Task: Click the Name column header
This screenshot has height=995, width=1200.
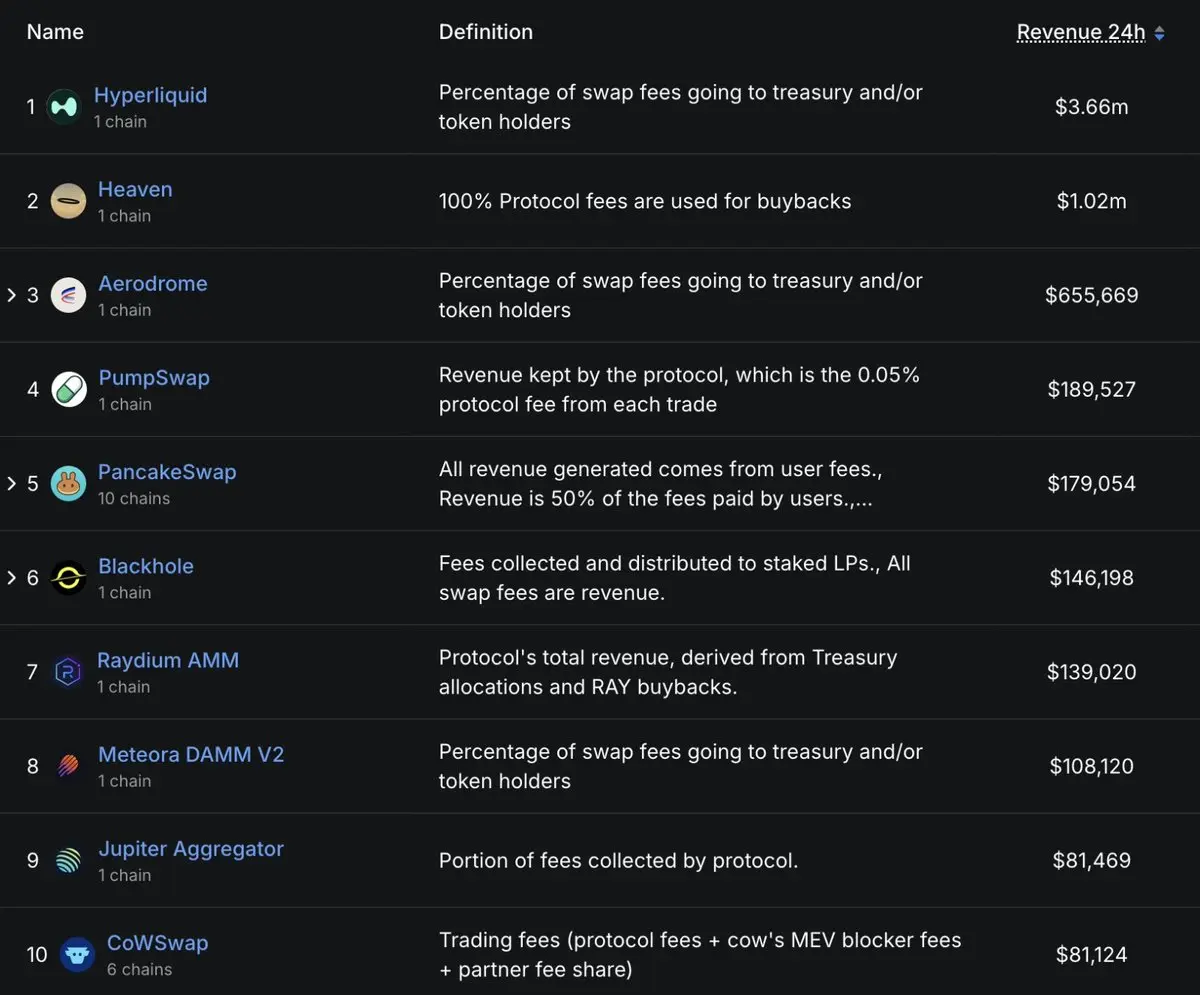Action: coord(55,32)
